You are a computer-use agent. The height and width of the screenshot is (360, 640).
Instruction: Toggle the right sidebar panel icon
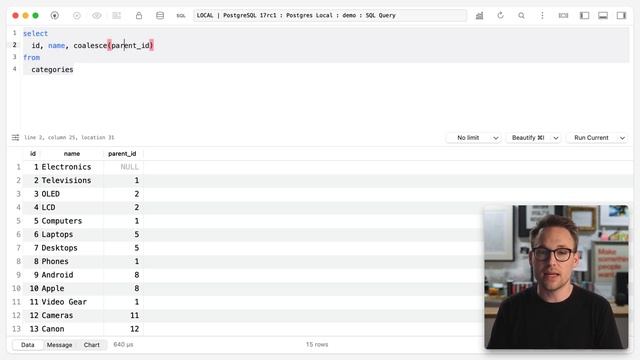[621, 16]
